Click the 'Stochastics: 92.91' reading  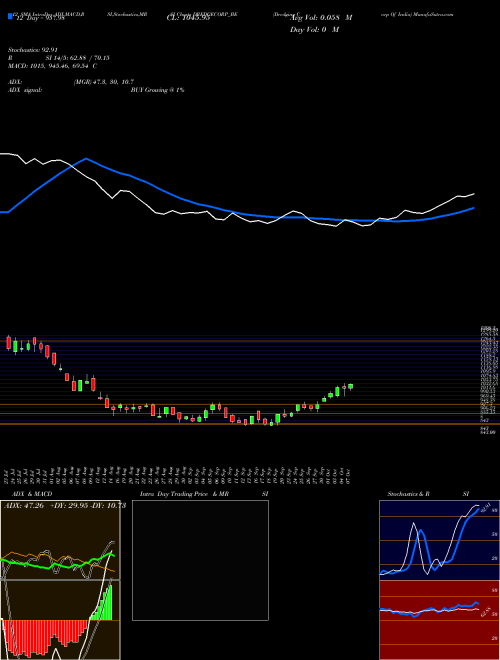tap(33, 50)
